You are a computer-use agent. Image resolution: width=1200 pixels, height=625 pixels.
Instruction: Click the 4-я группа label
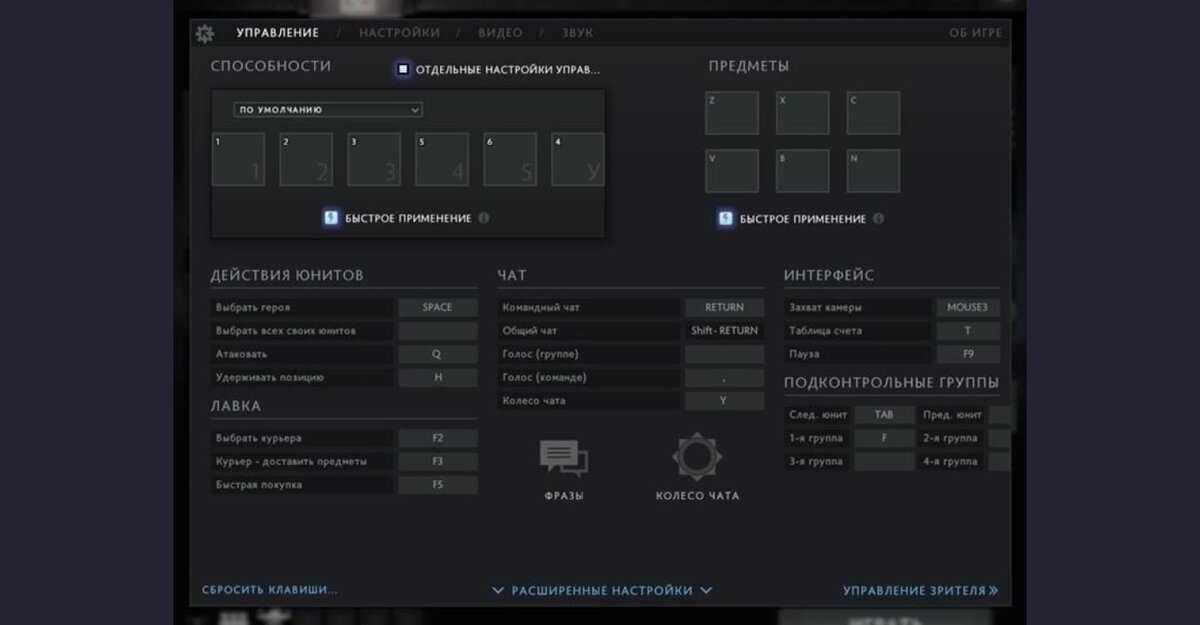point(950,462)
